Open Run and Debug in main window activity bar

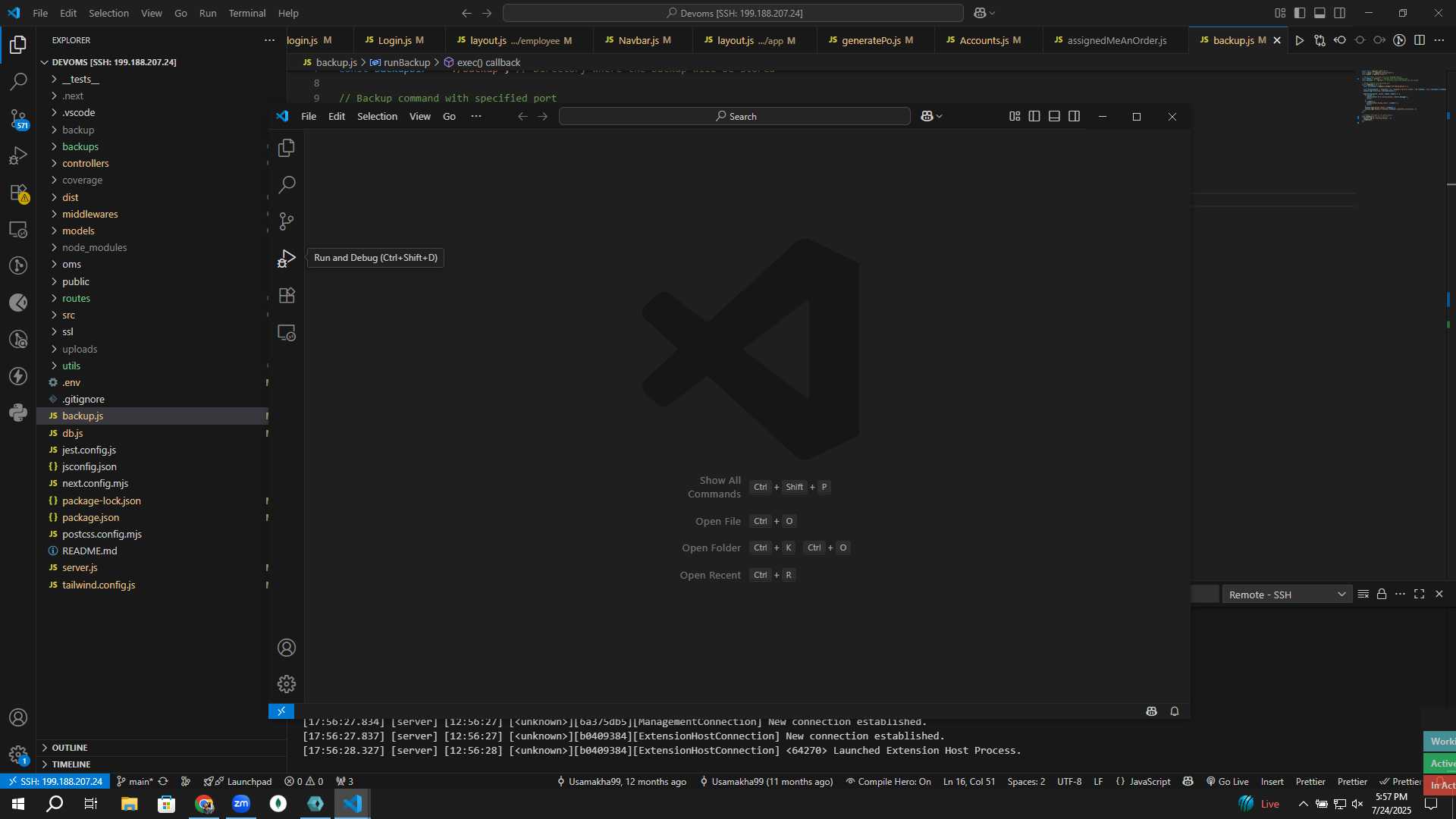[x=18, y=155]
